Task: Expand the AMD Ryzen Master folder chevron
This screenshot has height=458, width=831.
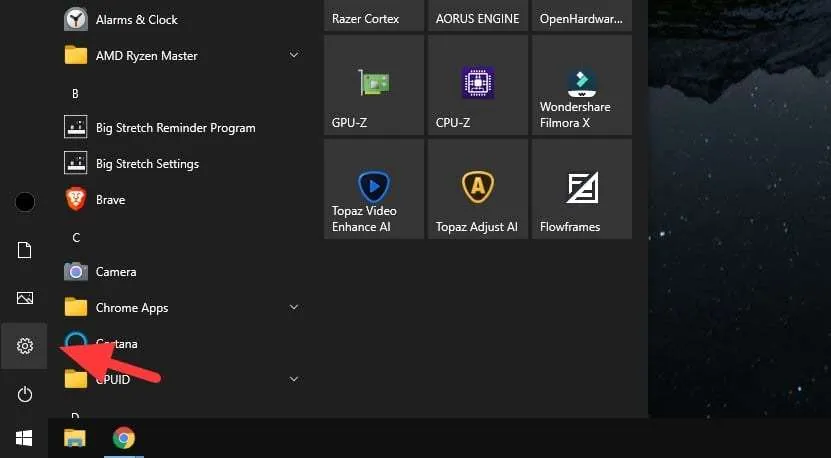Action: click(294, 55)
